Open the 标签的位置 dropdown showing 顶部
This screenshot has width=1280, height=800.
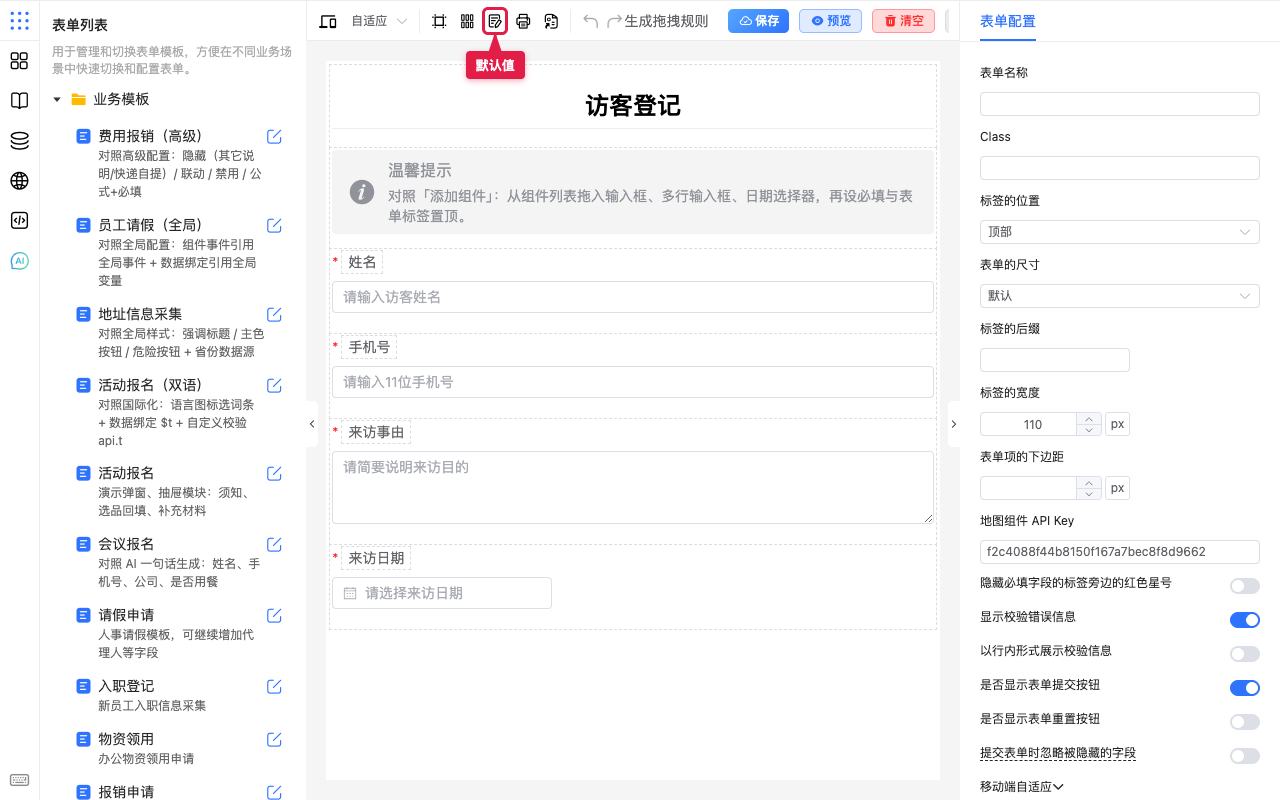(1119, 232)
